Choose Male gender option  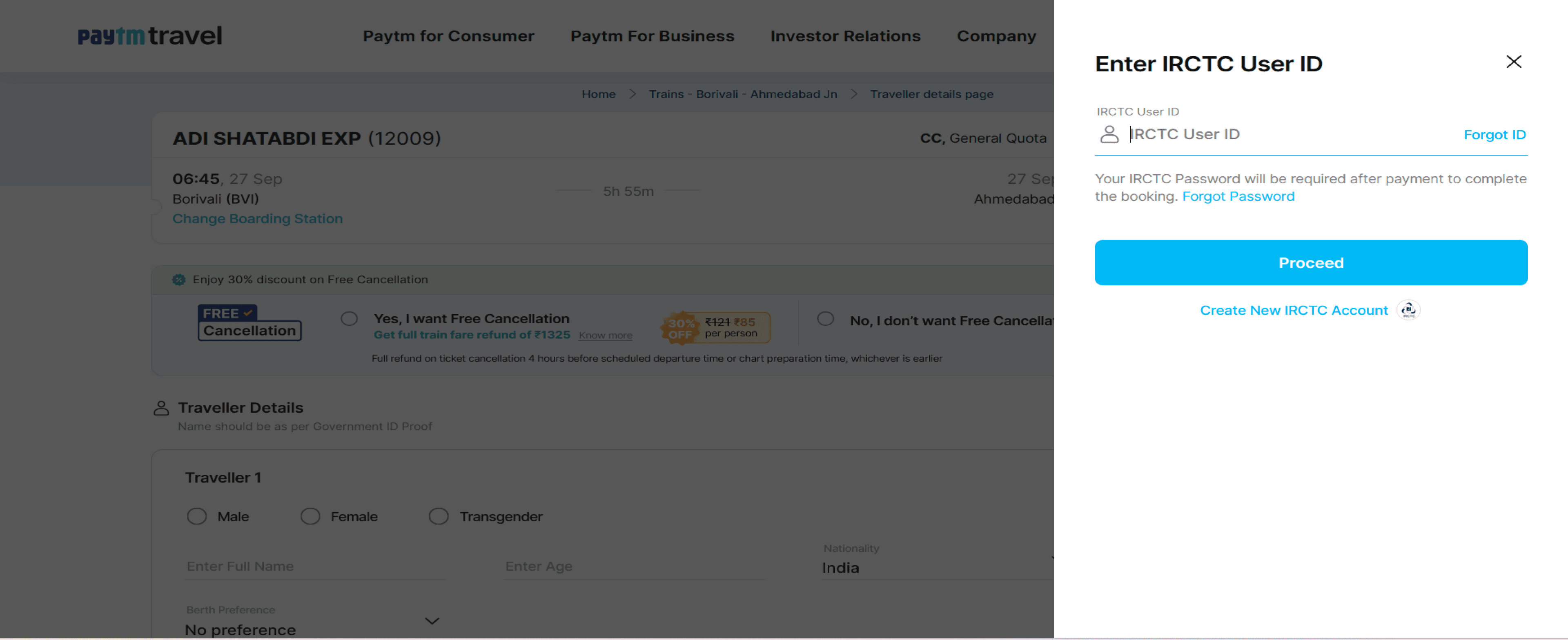click(x=196, y=516)
